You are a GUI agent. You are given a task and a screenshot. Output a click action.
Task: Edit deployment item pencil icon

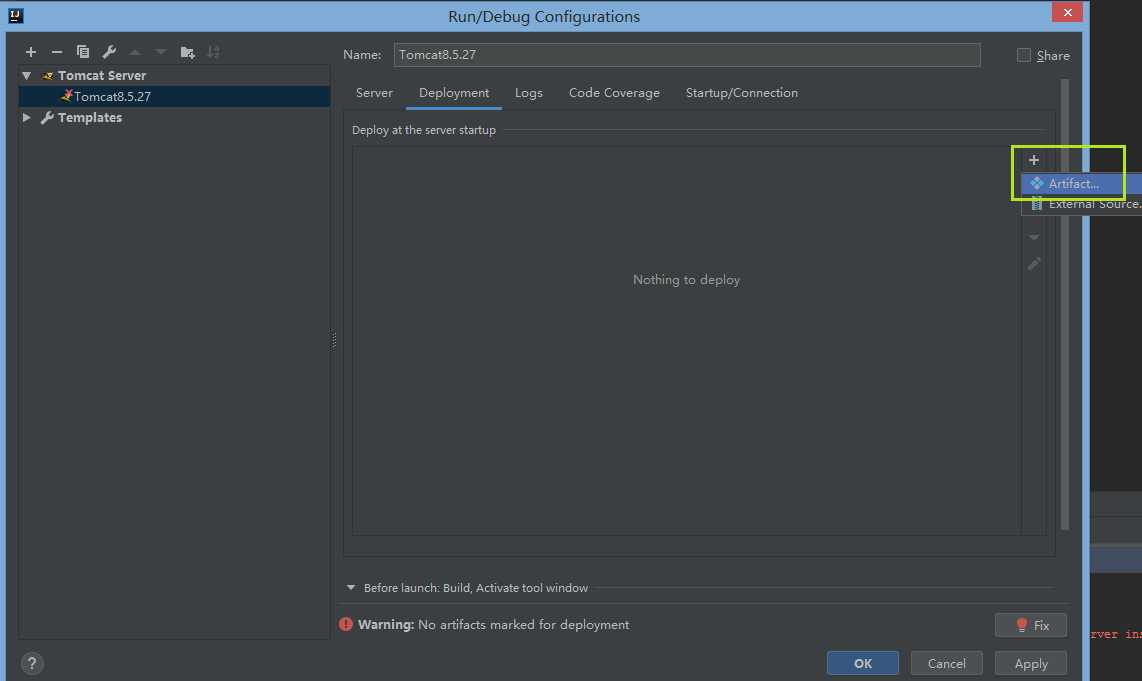(x=1033, y=264)
